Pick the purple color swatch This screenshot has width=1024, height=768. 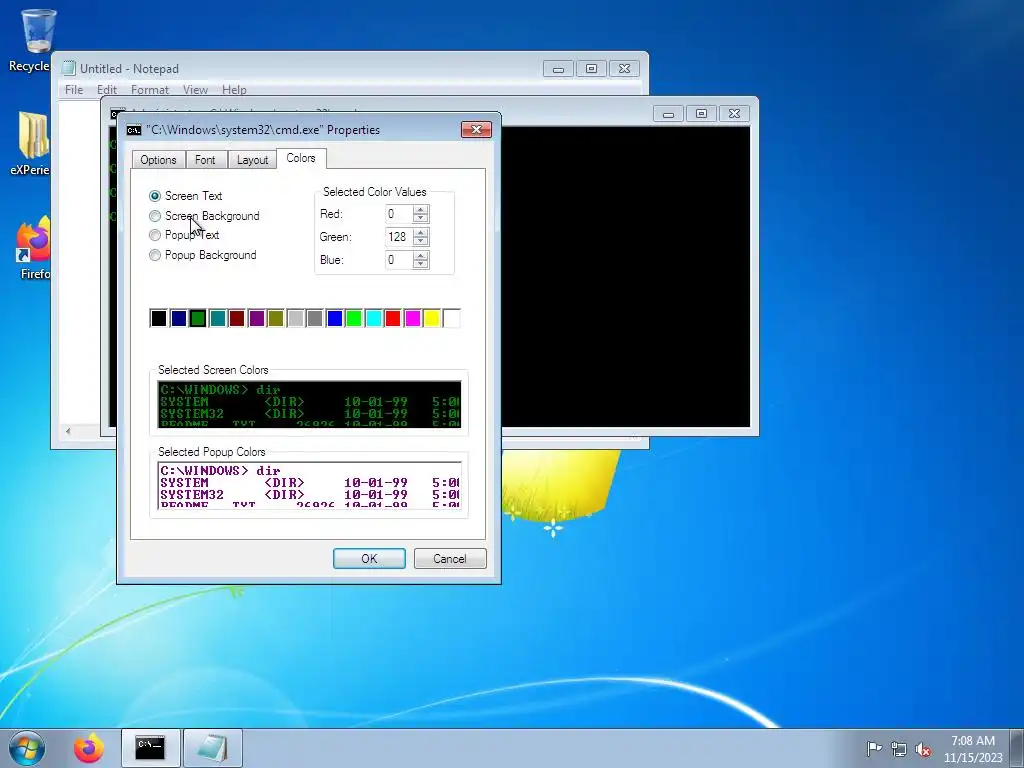click(x=257, y=318)
